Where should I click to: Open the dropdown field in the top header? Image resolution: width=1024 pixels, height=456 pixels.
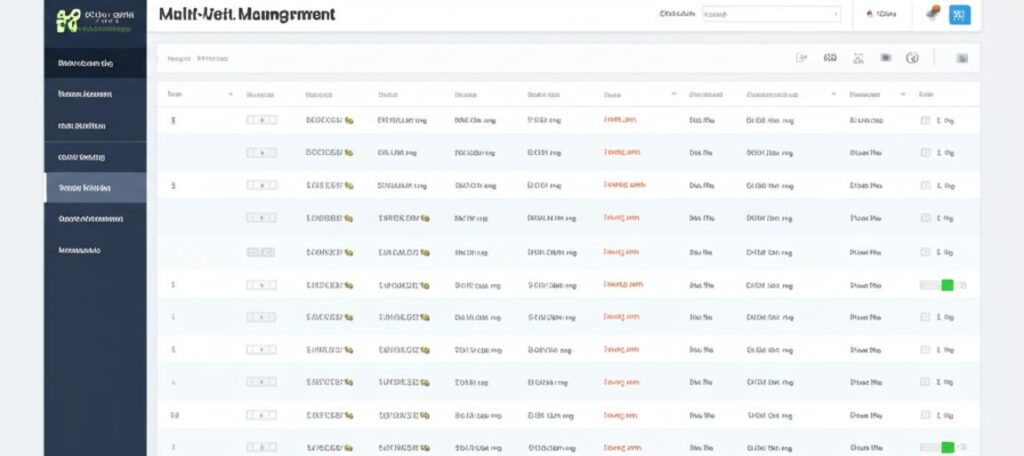click(x=770, y=14)
